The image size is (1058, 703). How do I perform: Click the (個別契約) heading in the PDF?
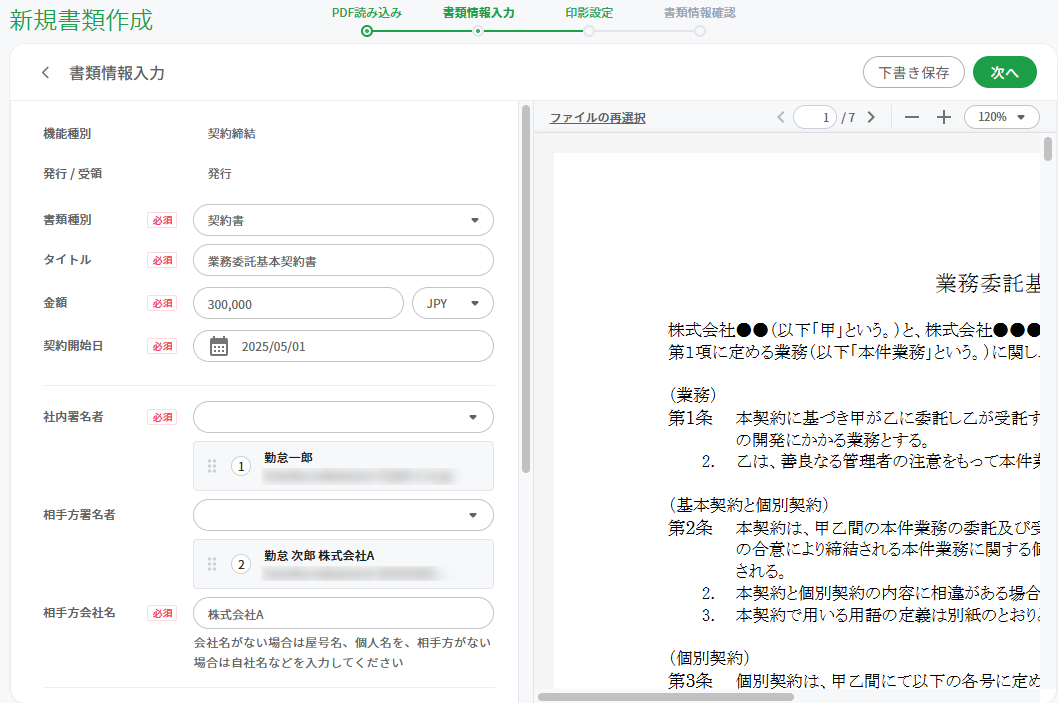709,657
